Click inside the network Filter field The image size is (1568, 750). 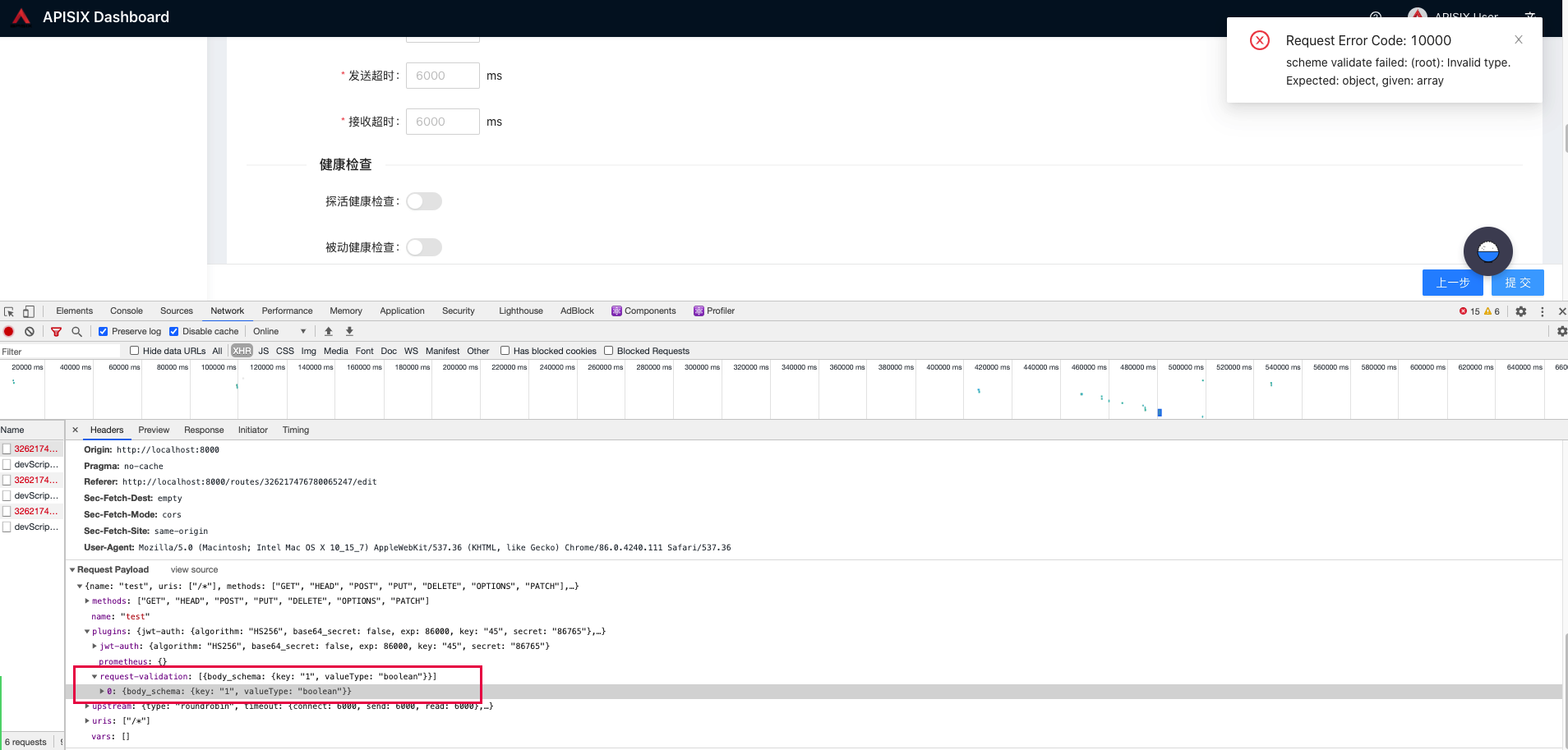pyautogui.click(x=58, y=351)
